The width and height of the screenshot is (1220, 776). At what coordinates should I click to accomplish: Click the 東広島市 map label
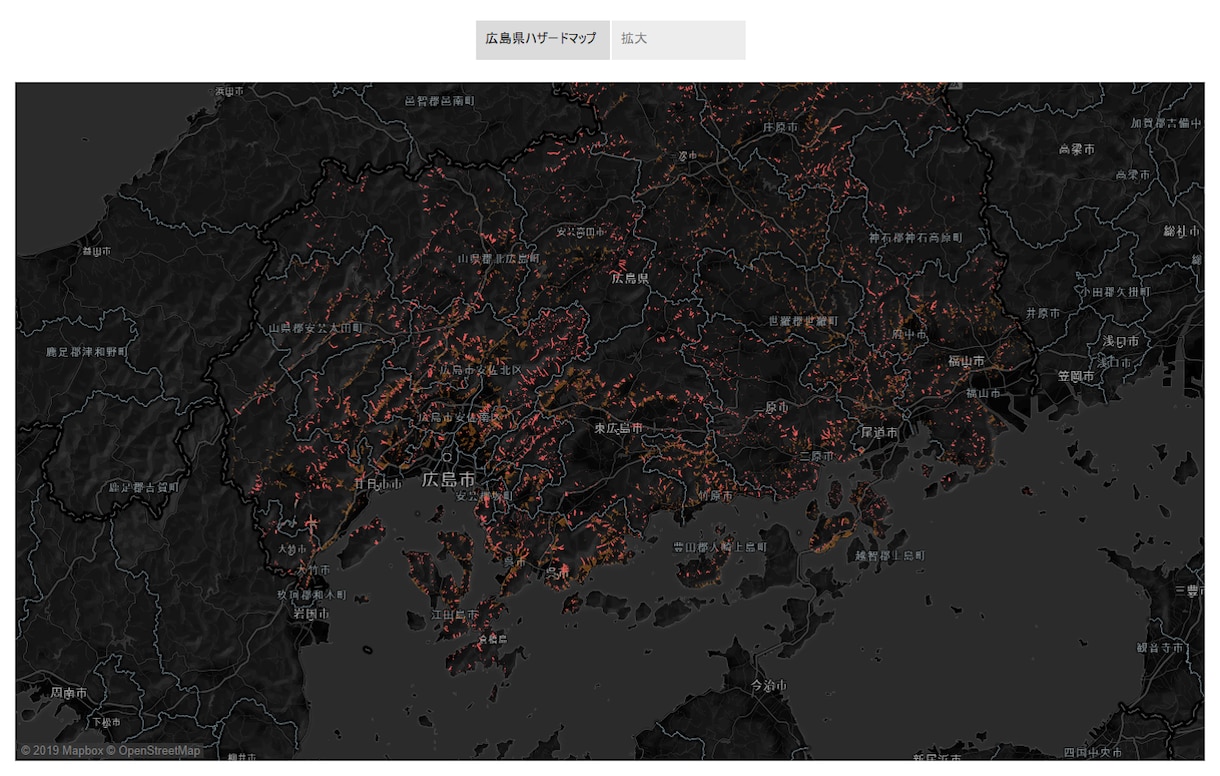click(x=618, y=428)
